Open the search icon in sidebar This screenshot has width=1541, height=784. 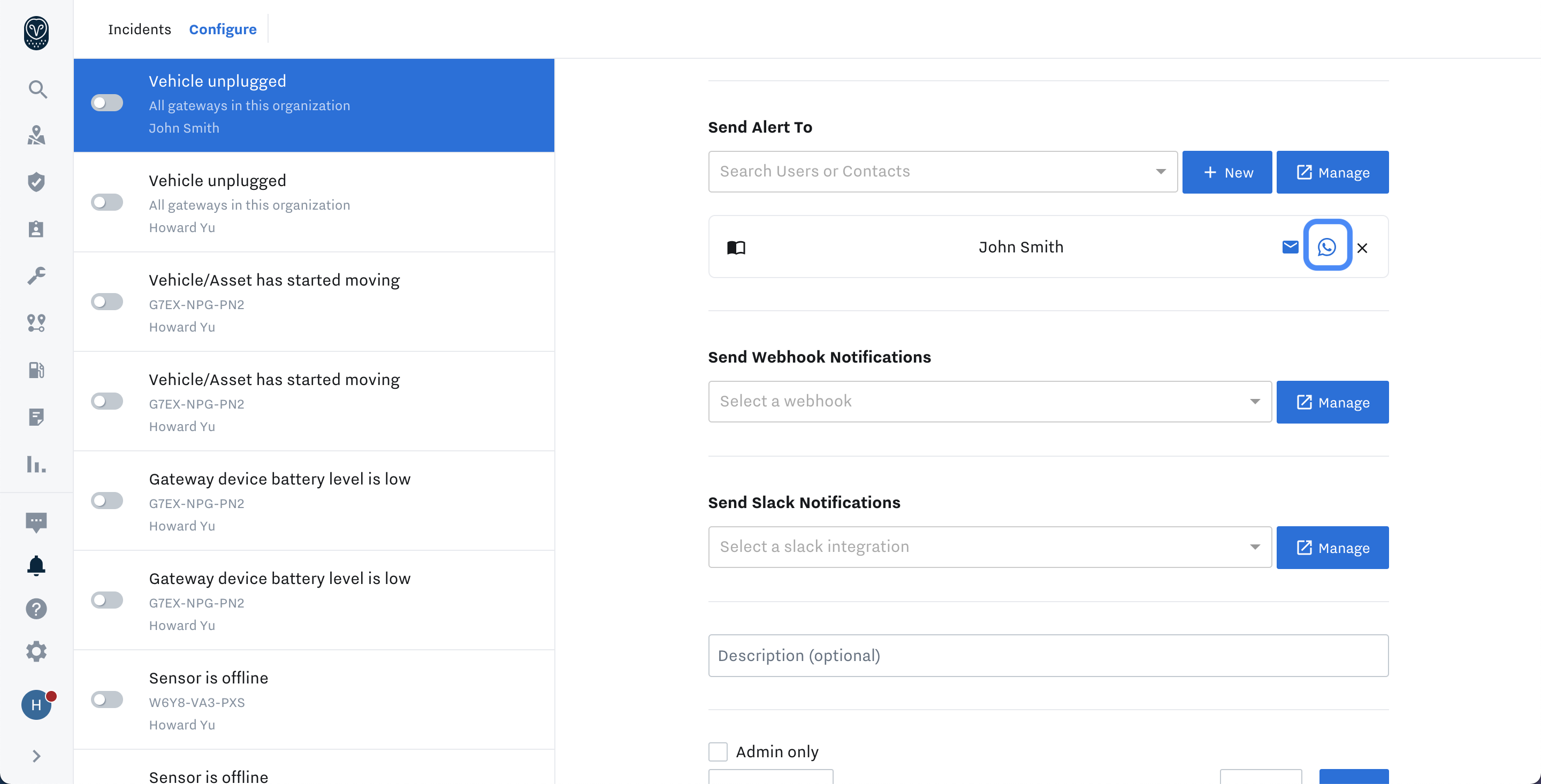37,90
